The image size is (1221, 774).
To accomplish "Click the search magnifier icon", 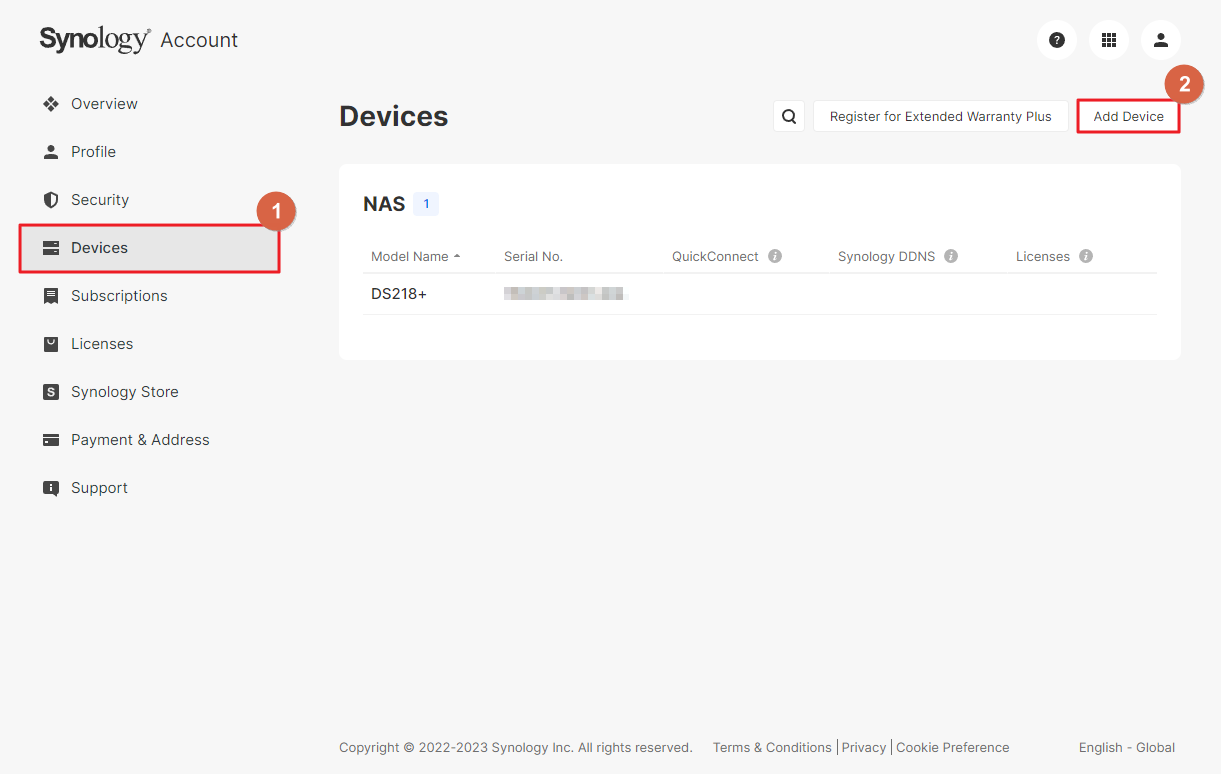I will 789,116.
